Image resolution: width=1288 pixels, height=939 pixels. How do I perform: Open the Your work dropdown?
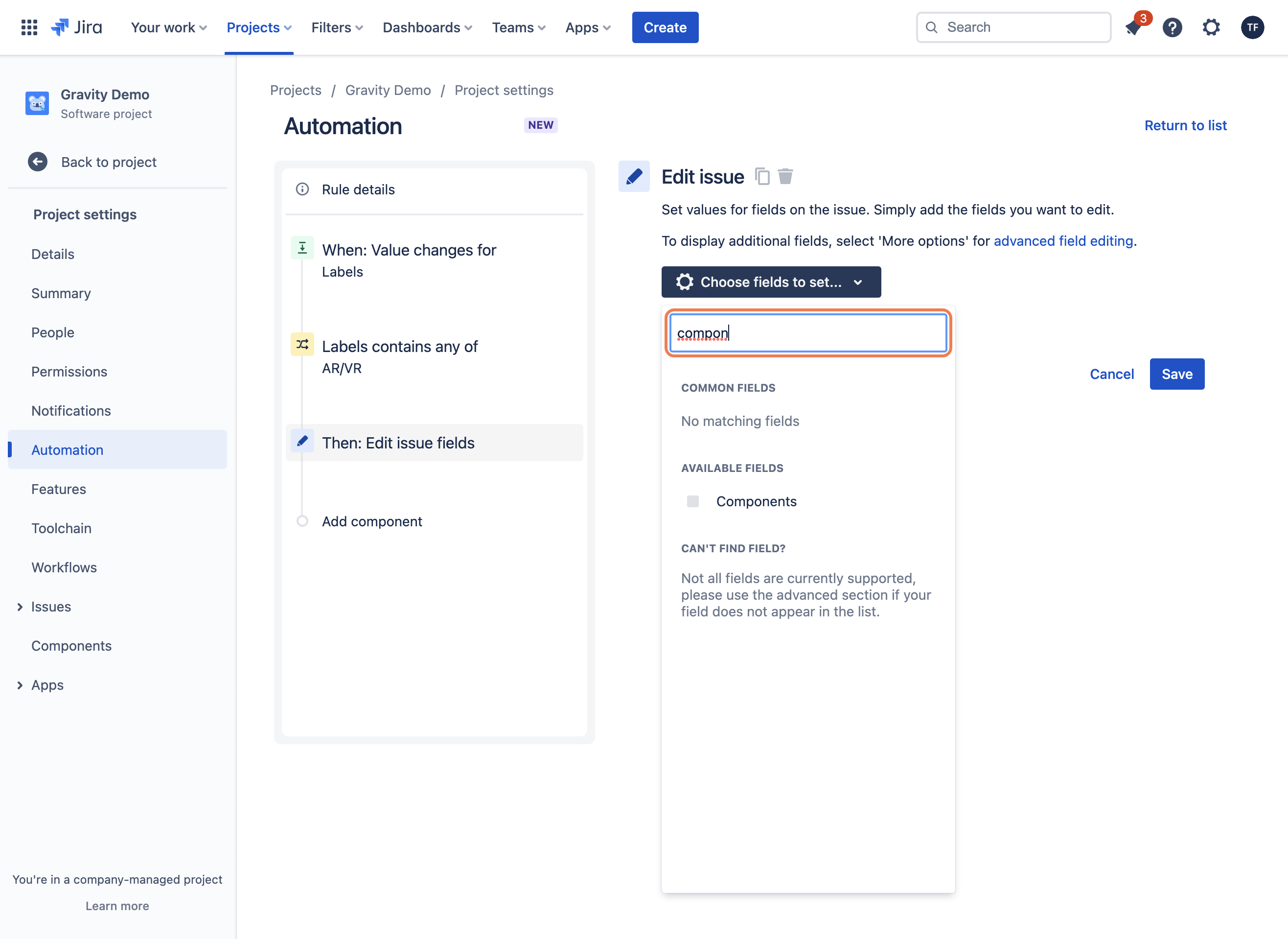pyautogui.click(x=169, y=27)
